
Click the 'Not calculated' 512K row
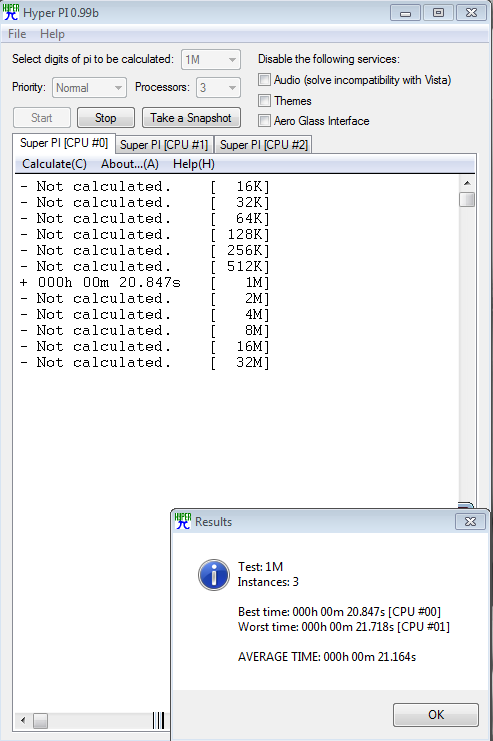coord(145,267)
